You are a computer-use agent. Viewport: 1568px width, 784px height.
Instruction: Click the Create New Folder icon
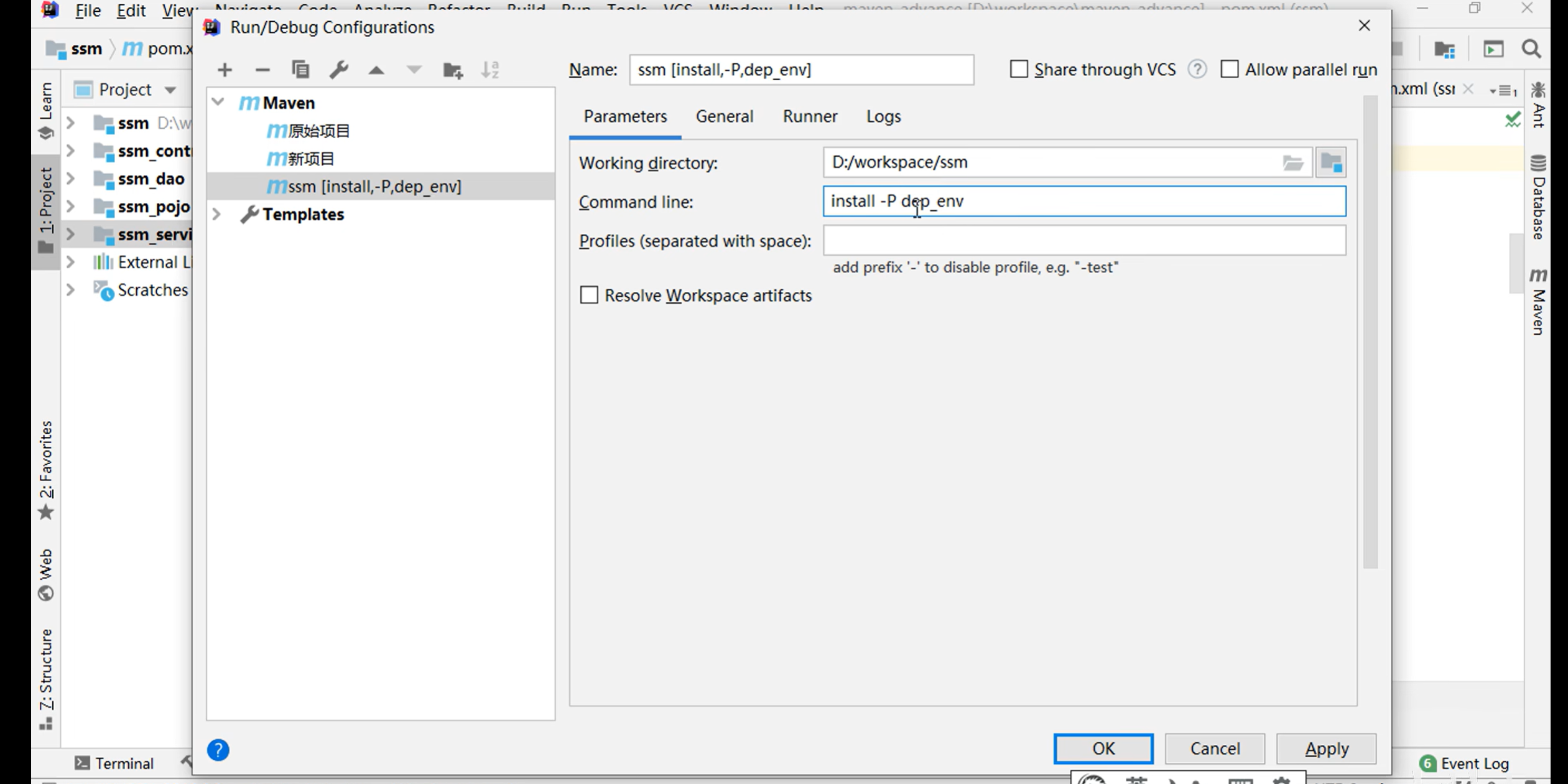[453, 70]
